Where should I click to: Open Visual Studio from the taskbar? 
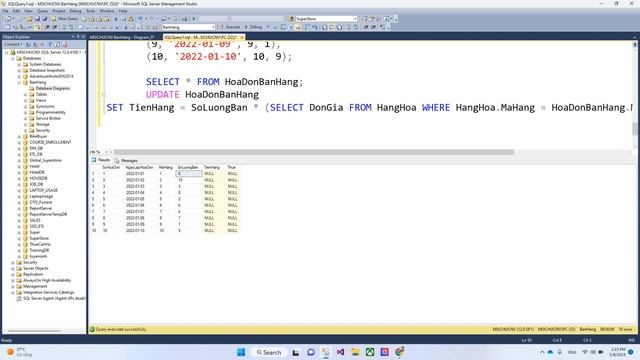pyautogui.click(x=340, y=352)
